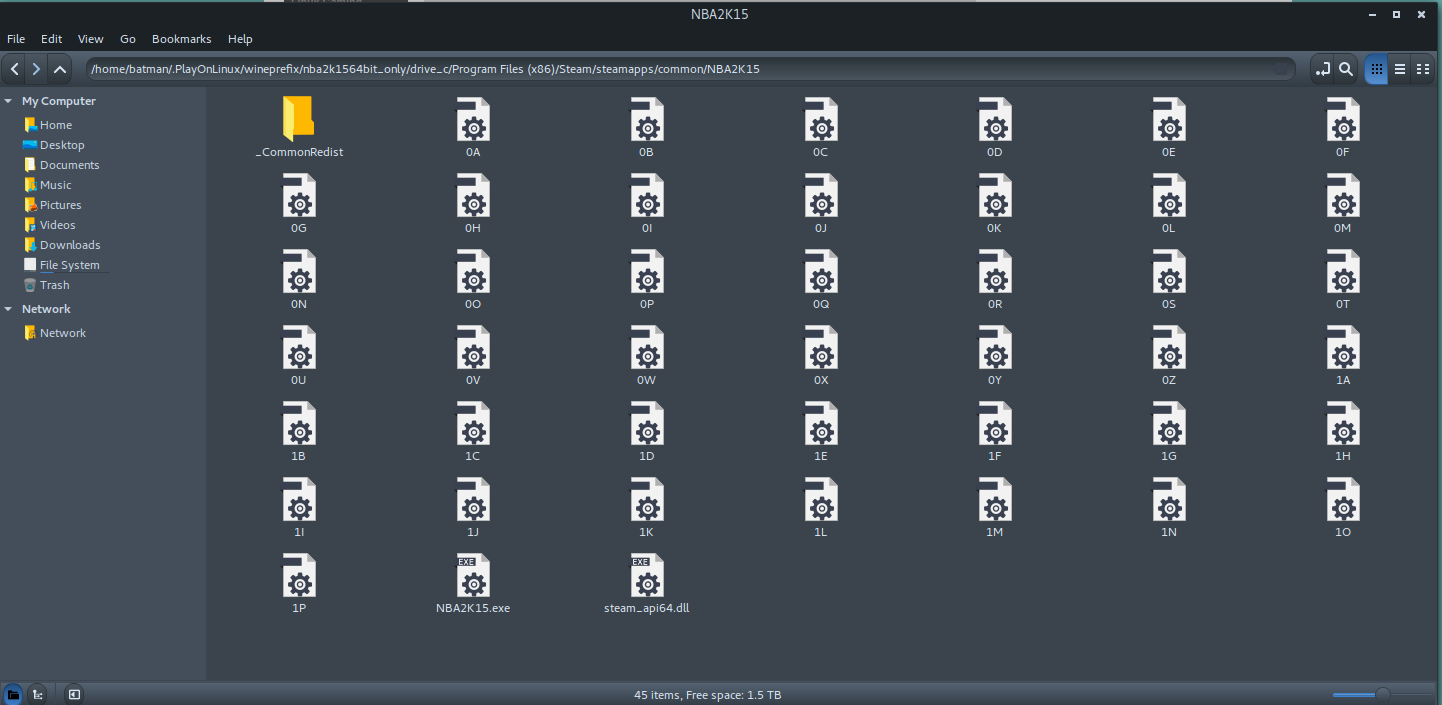Go forward with the right arrow button
The width and height of the screenshot is (1442, 705).
coord(36,69)
